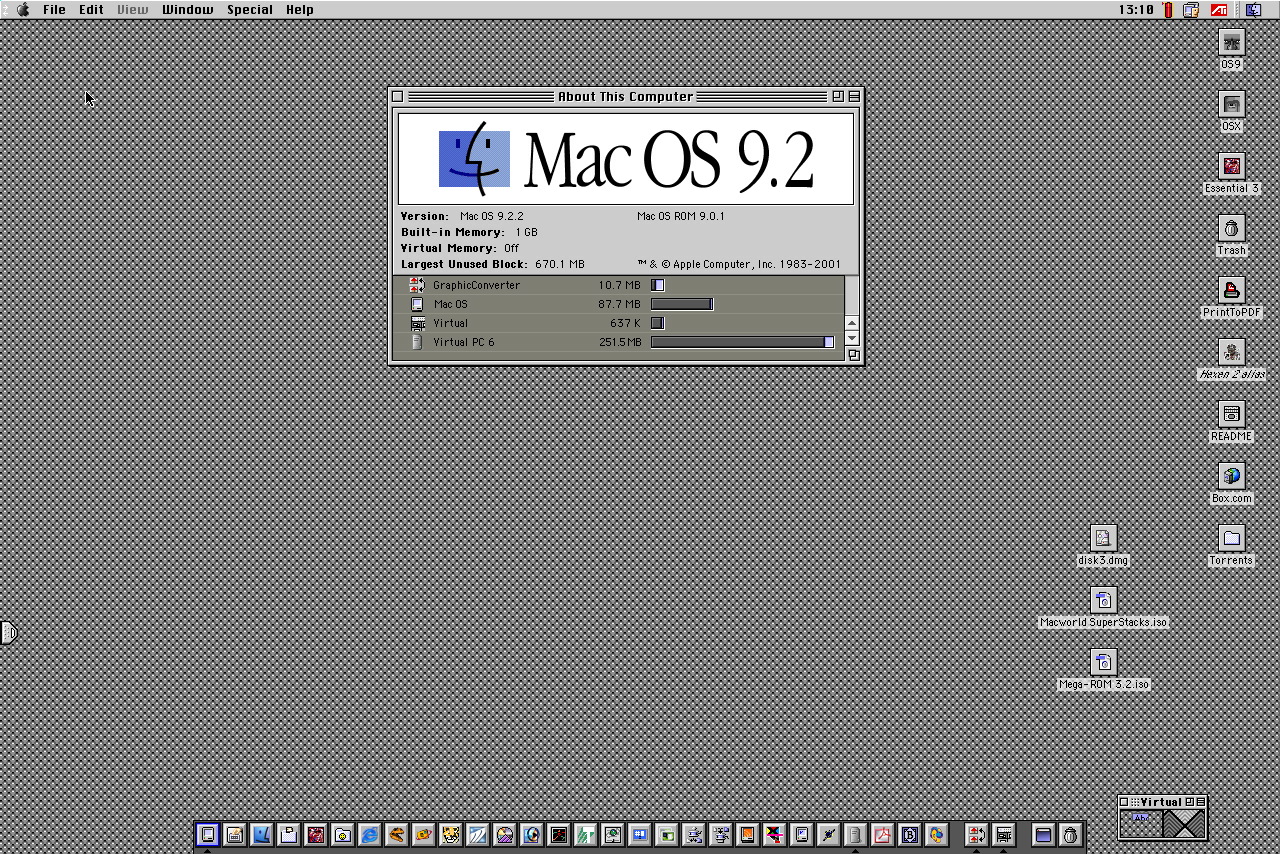Click the ATI icon in menu bar
1280x854 pixels.
pyautogui.click(x=1219, y=10)
